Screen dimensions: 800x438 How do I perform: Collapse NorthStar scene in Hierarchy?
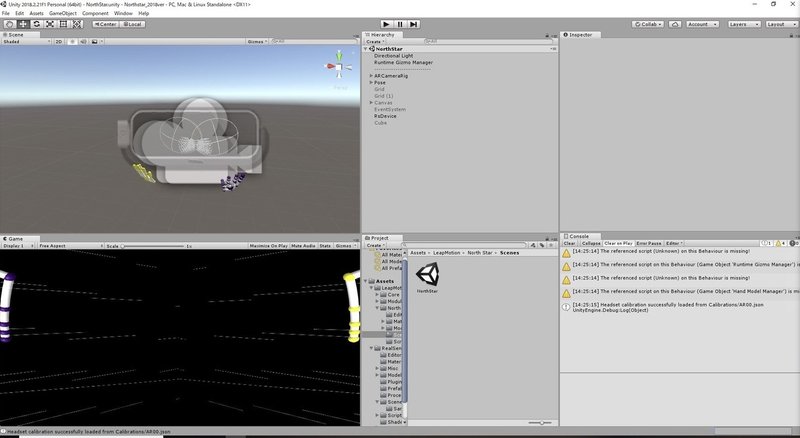pos(366,48)
